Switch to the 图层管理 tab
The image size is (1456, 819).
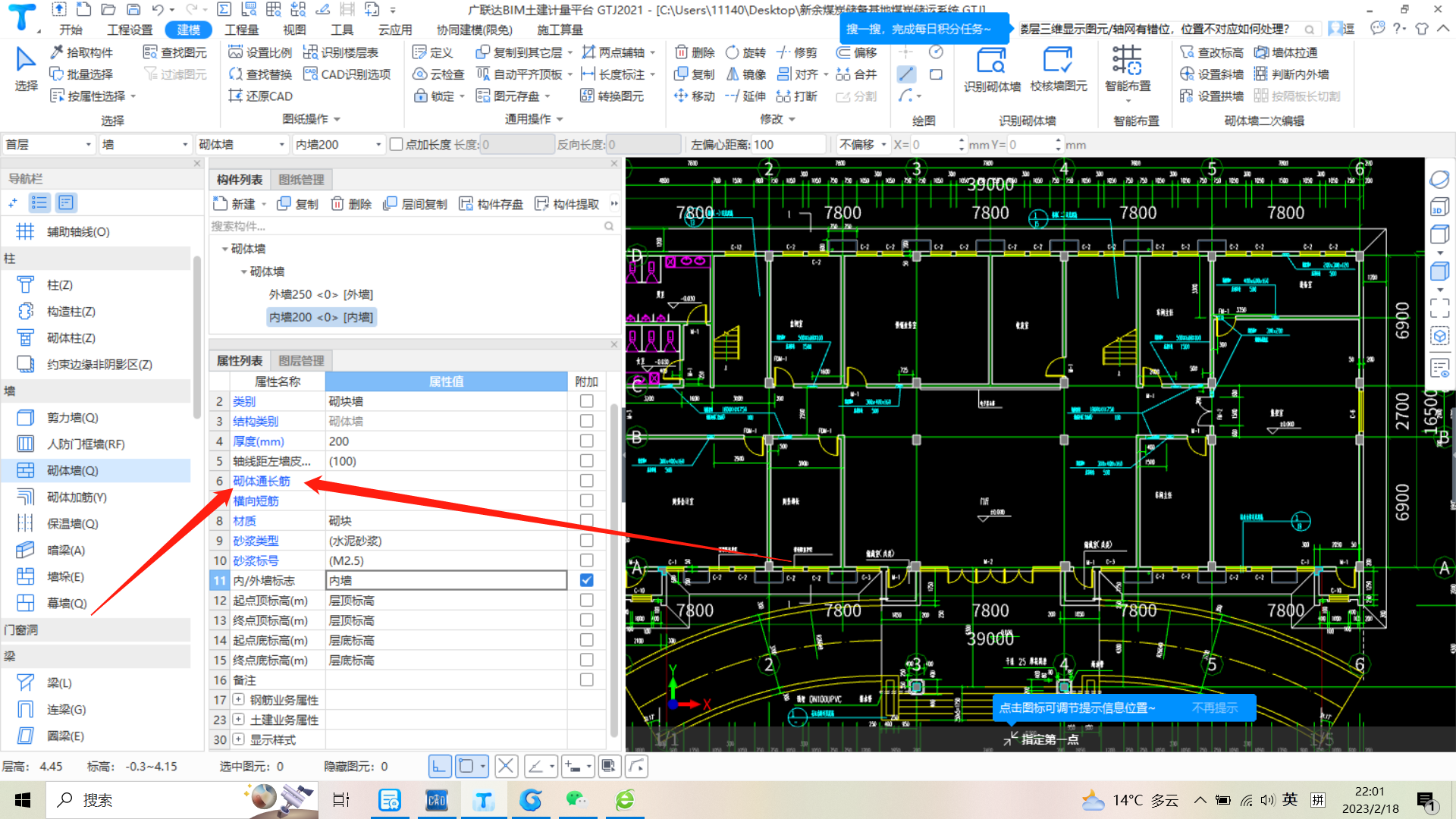tap(301, 361)
